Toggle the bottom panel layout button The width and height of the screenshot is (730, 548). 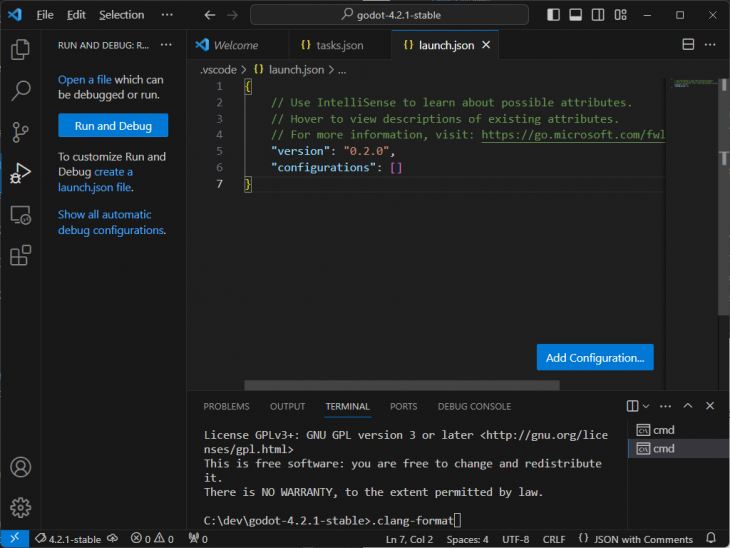point(575,15)
